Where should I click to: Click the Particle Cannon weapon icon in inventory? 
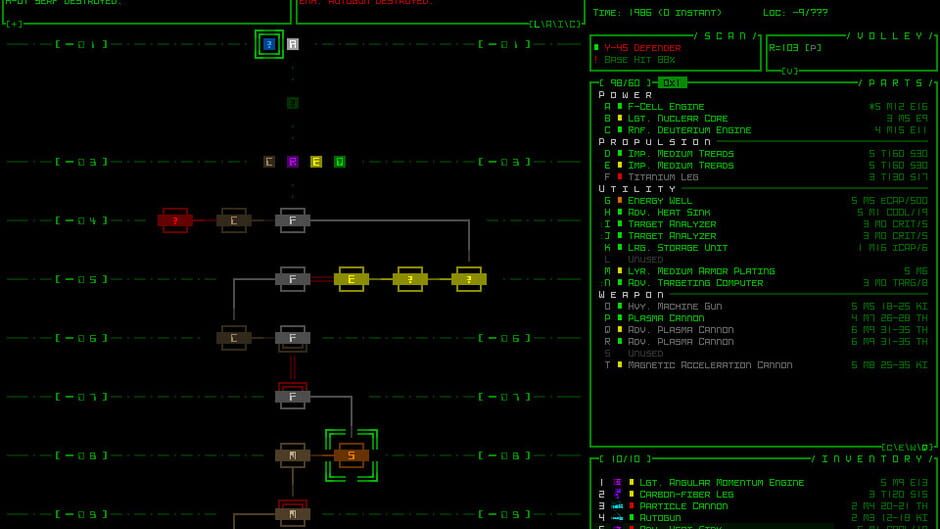click(617, 506)
